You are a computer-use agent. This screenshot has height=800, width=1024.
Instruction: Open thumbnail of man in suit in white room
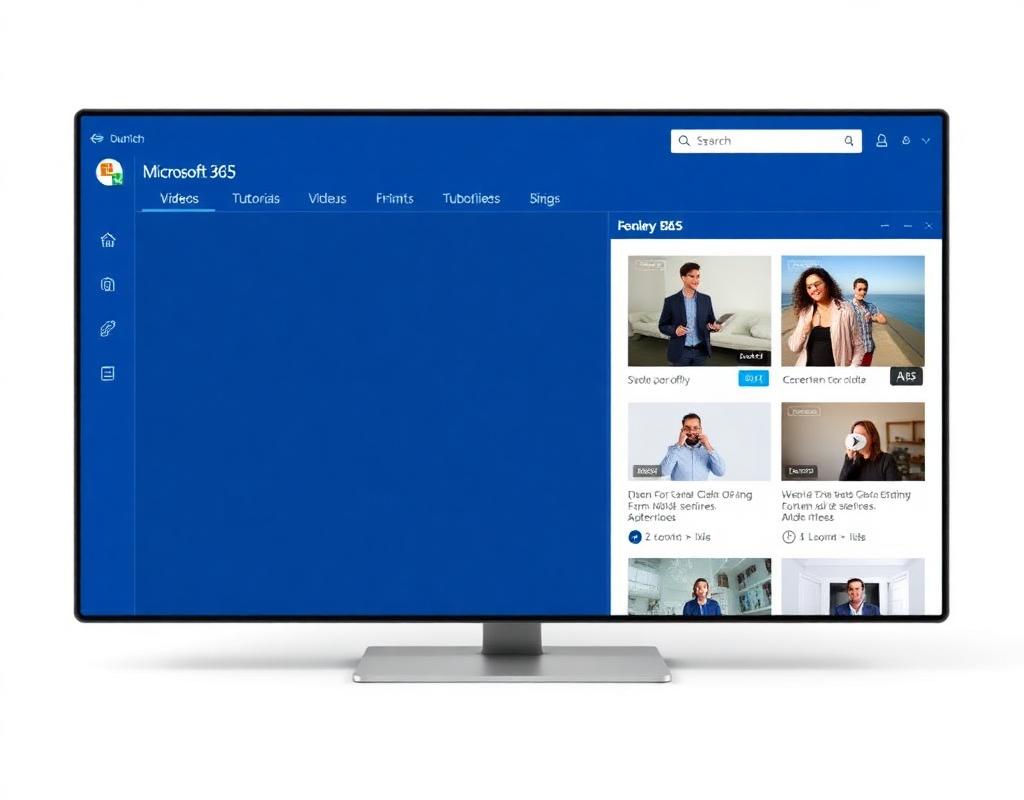point(853,586)
